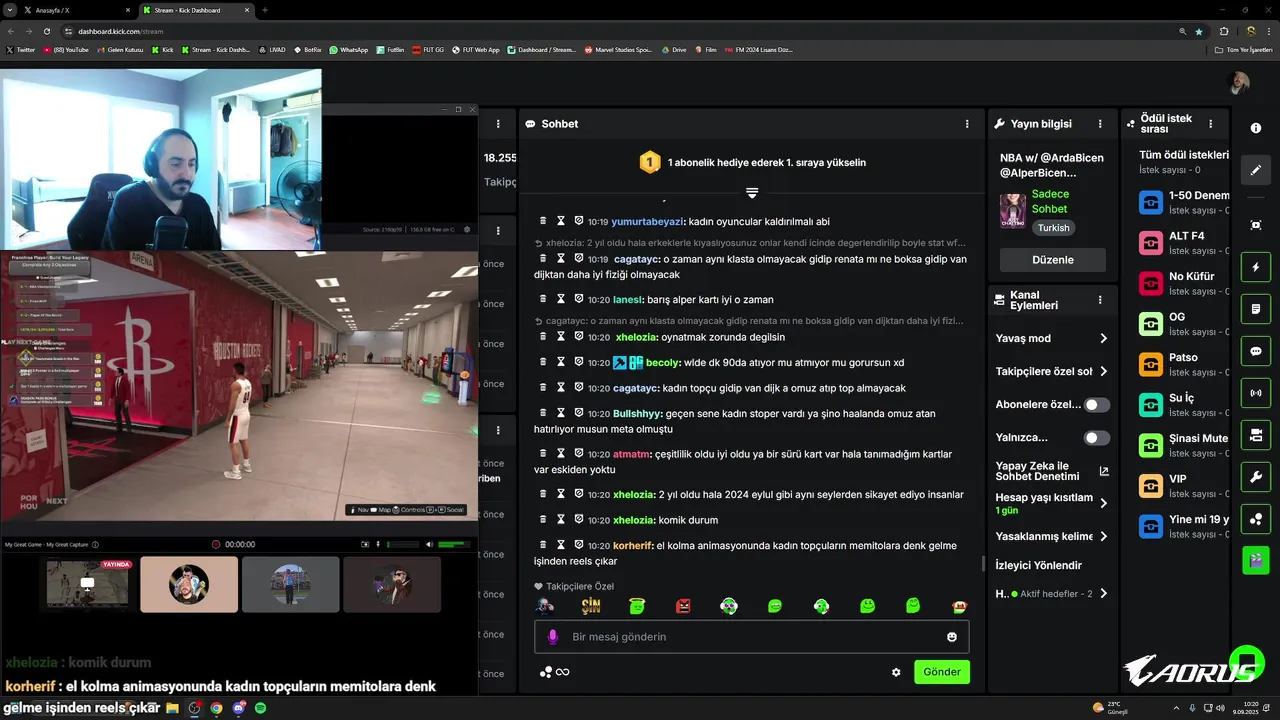Open the Ödül istek sırası three-dot menu
Image resolution: width=1280 pixels, height=720 pixels.
click(1211, 124)
